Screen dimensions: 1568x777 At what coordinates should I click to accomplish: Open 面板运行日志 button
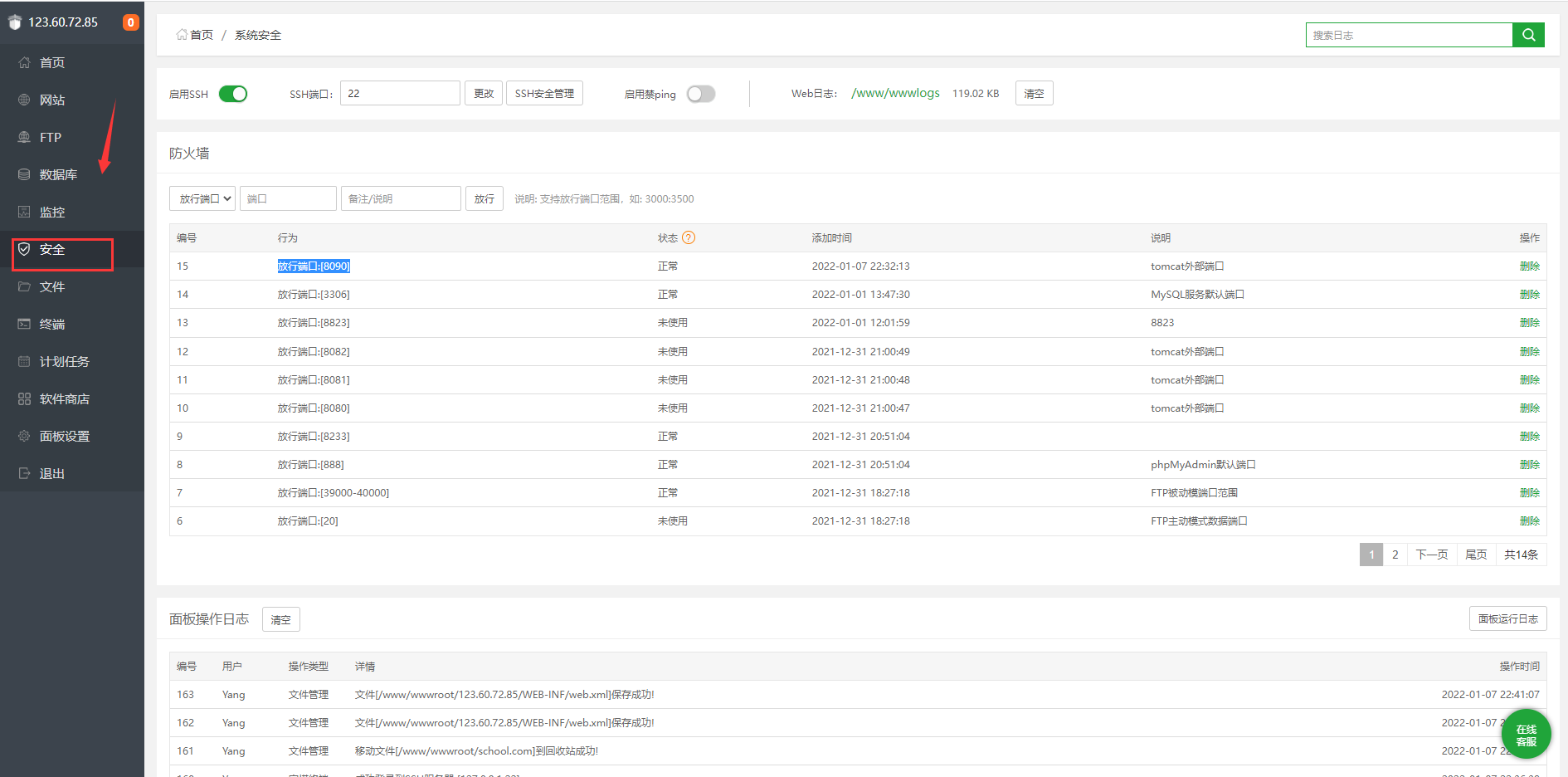[x=1507, y=618]
